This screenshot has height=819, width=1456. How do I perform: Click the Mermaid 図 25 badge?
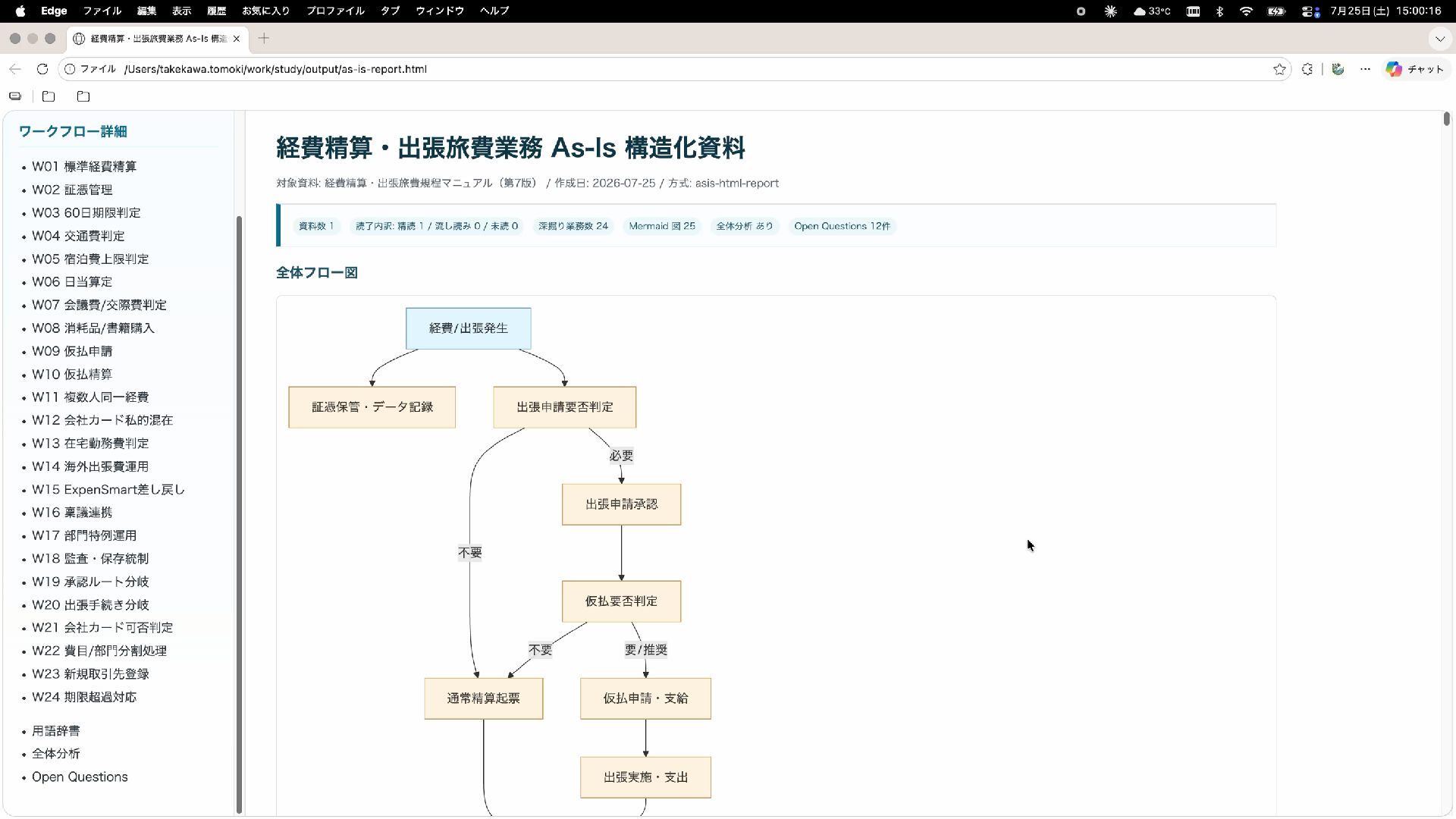(x=662, y=226)
